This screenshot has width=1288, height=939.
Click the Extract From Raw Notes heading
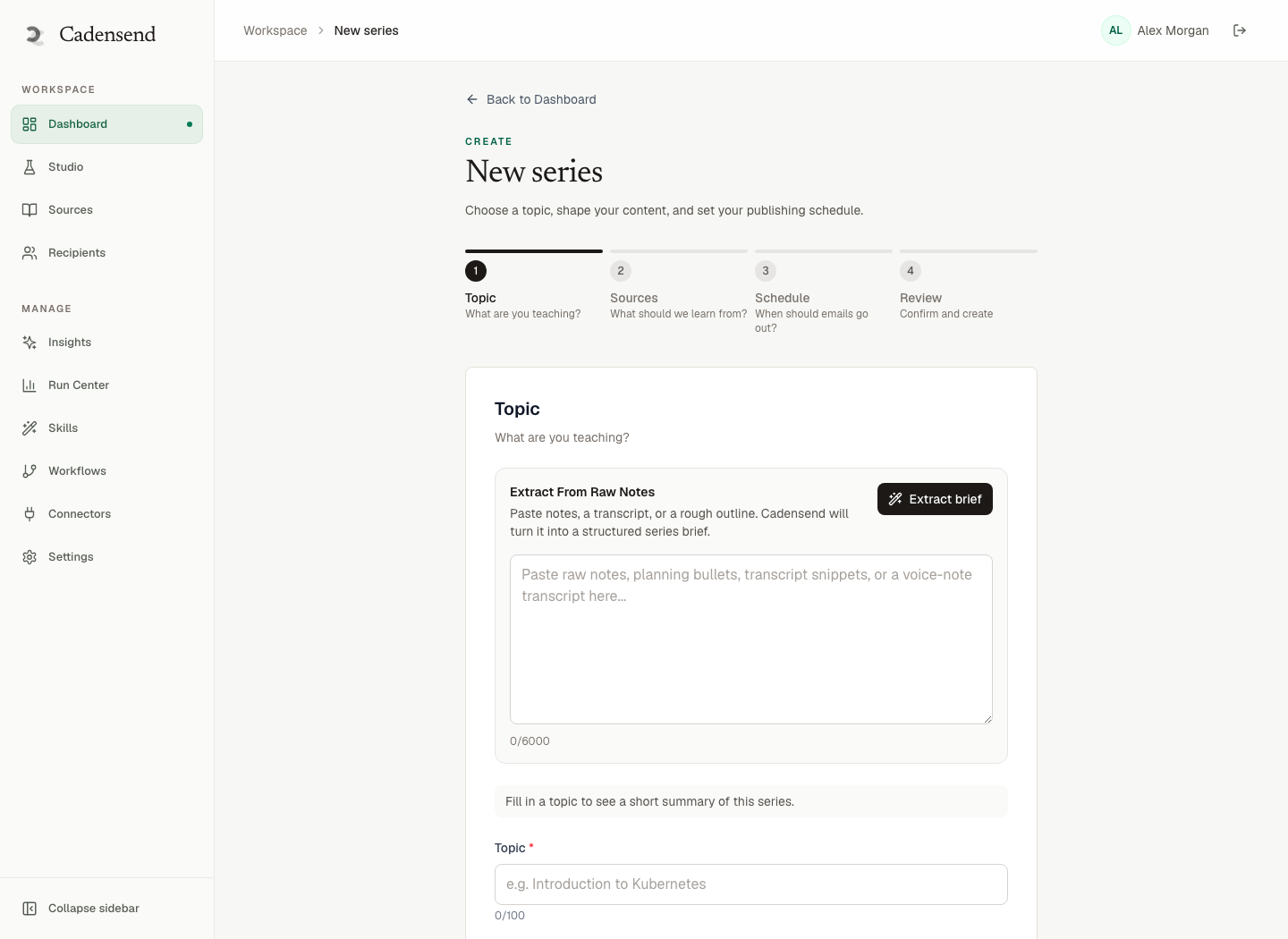(582, 492)
